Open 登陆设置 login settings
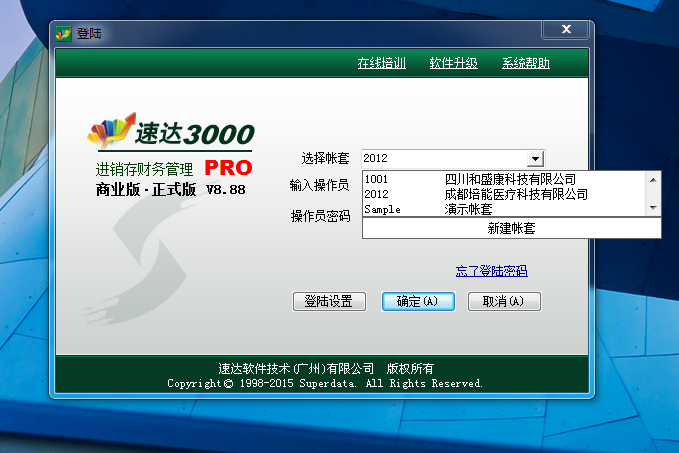 [x=329, y=301]
